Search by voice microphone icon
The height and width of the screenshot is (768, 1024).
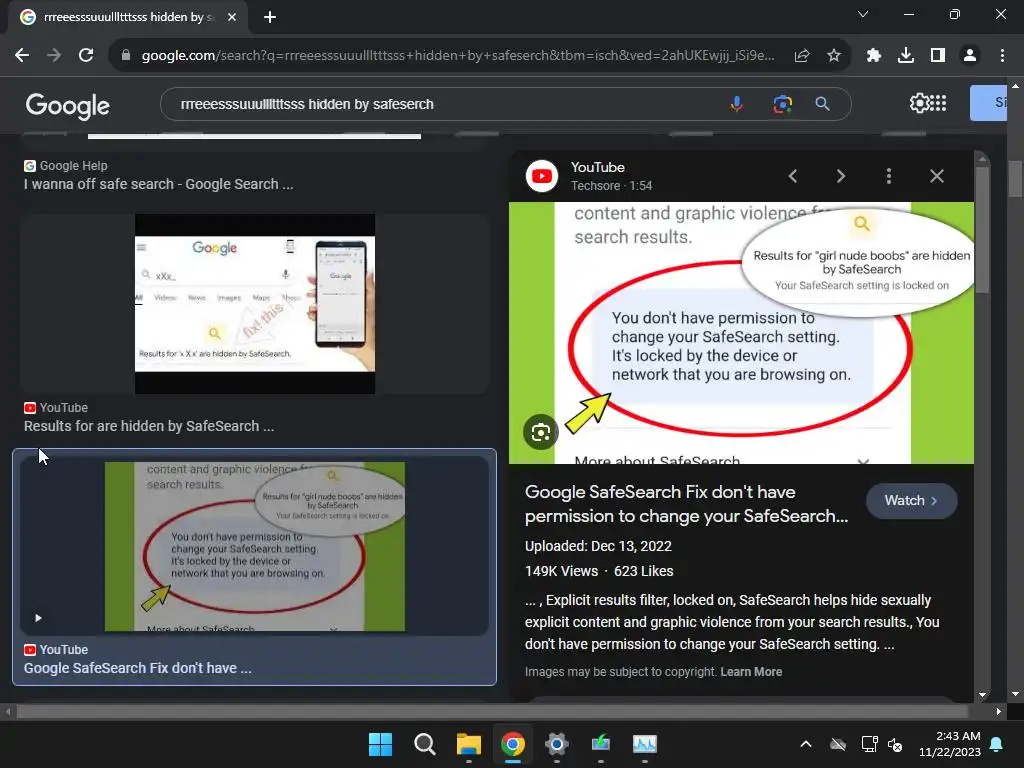click(x=737, y=104)
